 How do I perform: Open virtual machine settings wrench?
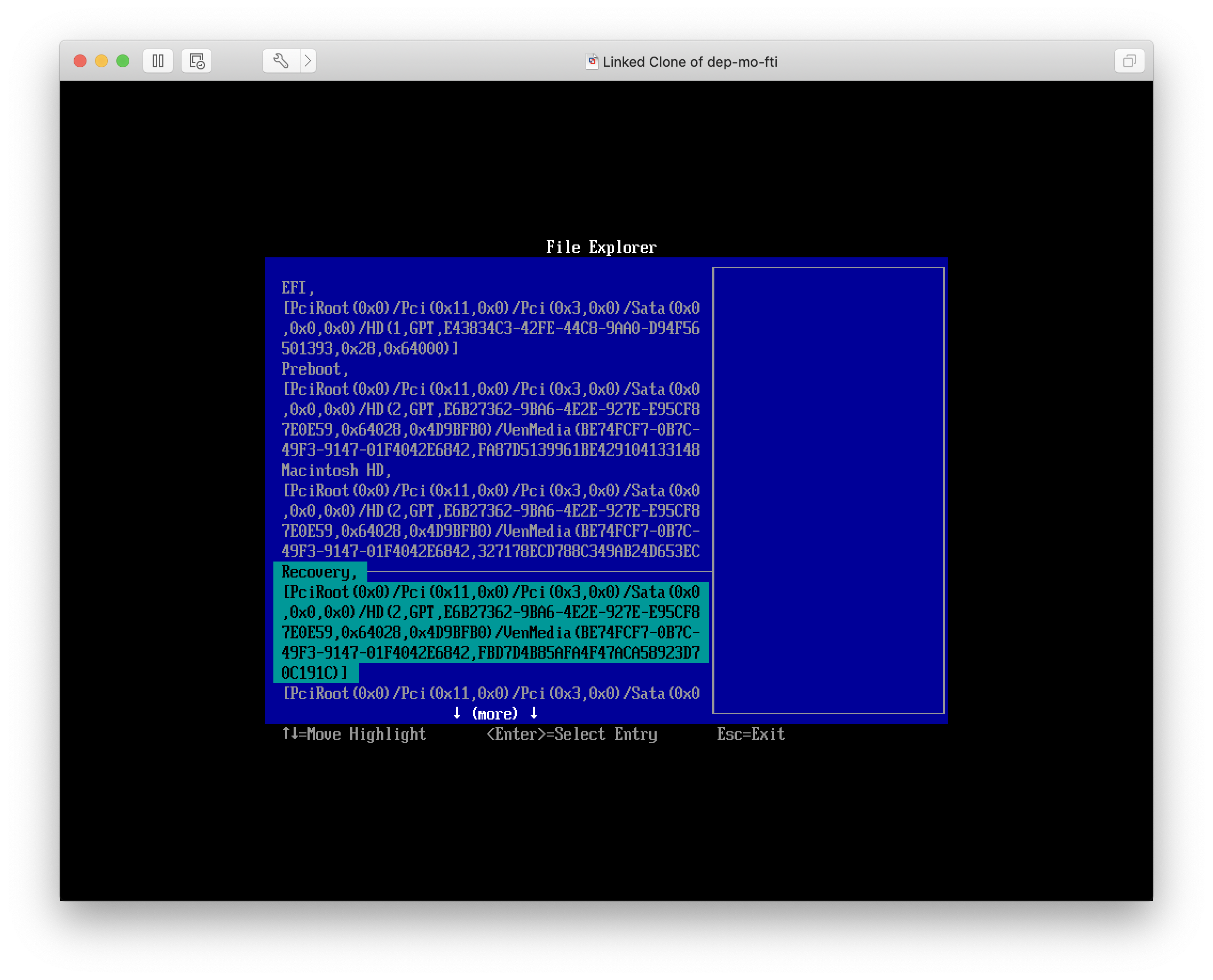tap(281, 61)
